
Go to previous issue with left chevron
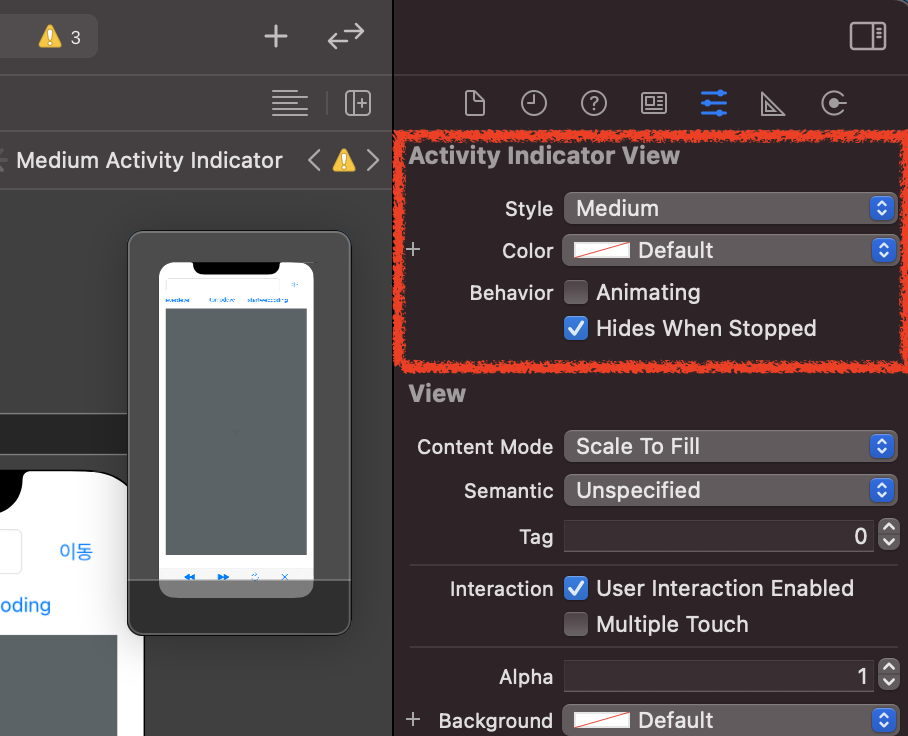(314, 160)
